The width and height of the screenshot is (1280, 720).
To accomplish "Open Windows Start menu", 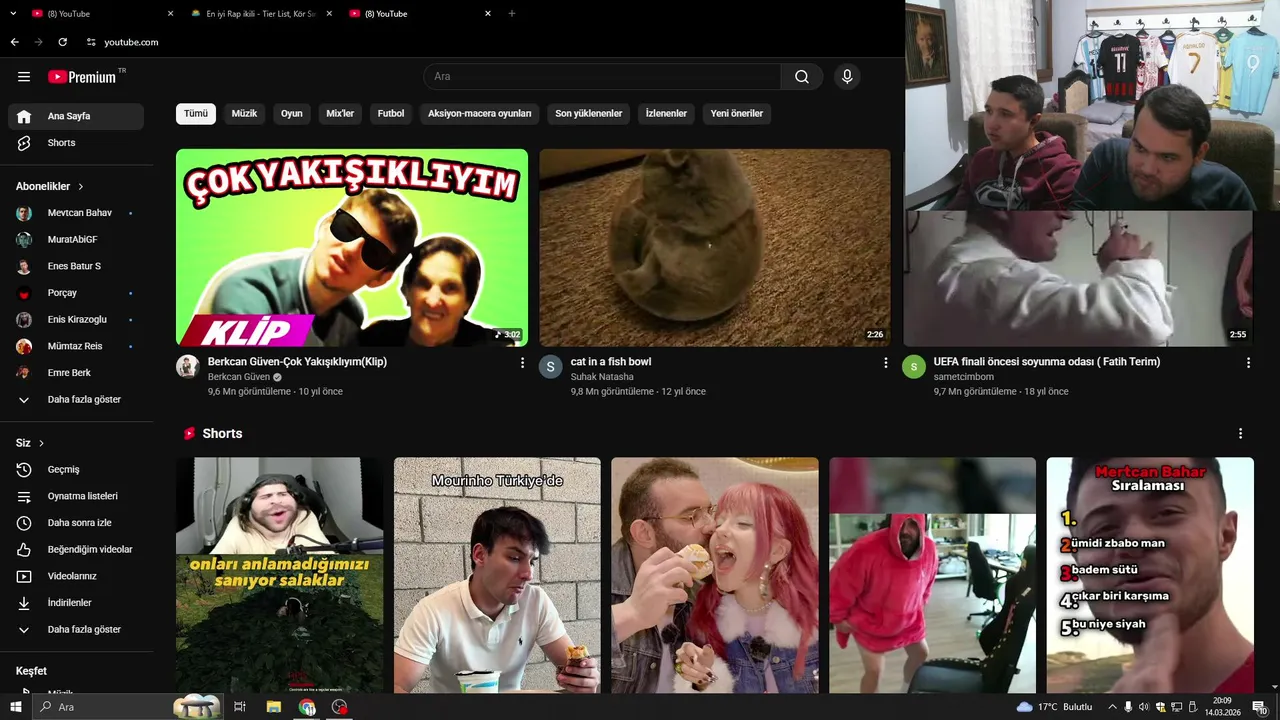I will (x=15, y=707).
